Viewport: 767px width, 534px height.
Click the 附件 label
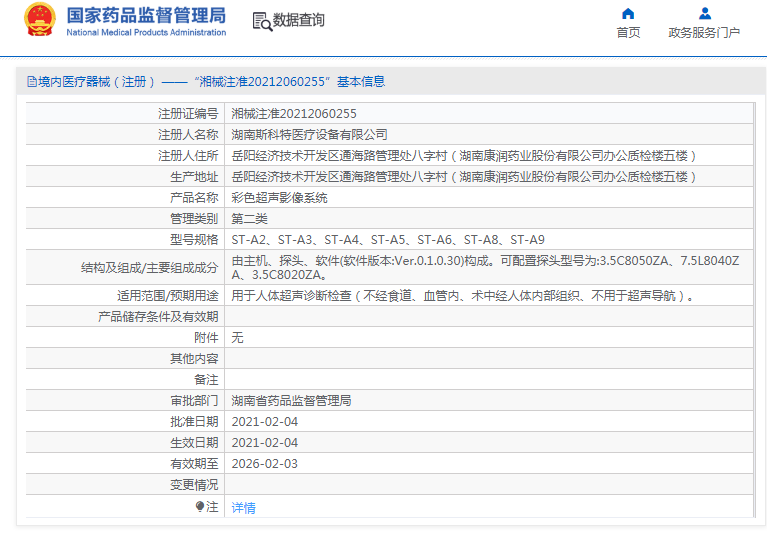[x=206, y=337]
